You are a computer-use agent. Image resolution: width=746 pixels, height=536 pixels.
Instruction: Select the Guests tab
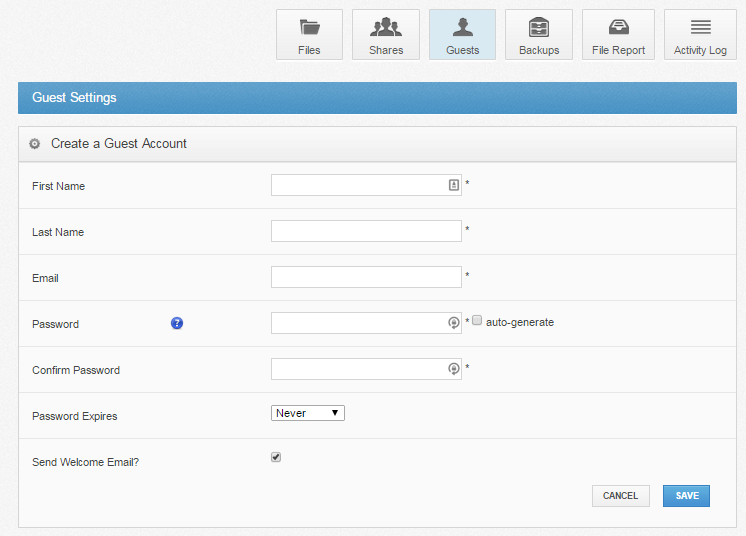[462, 35]
